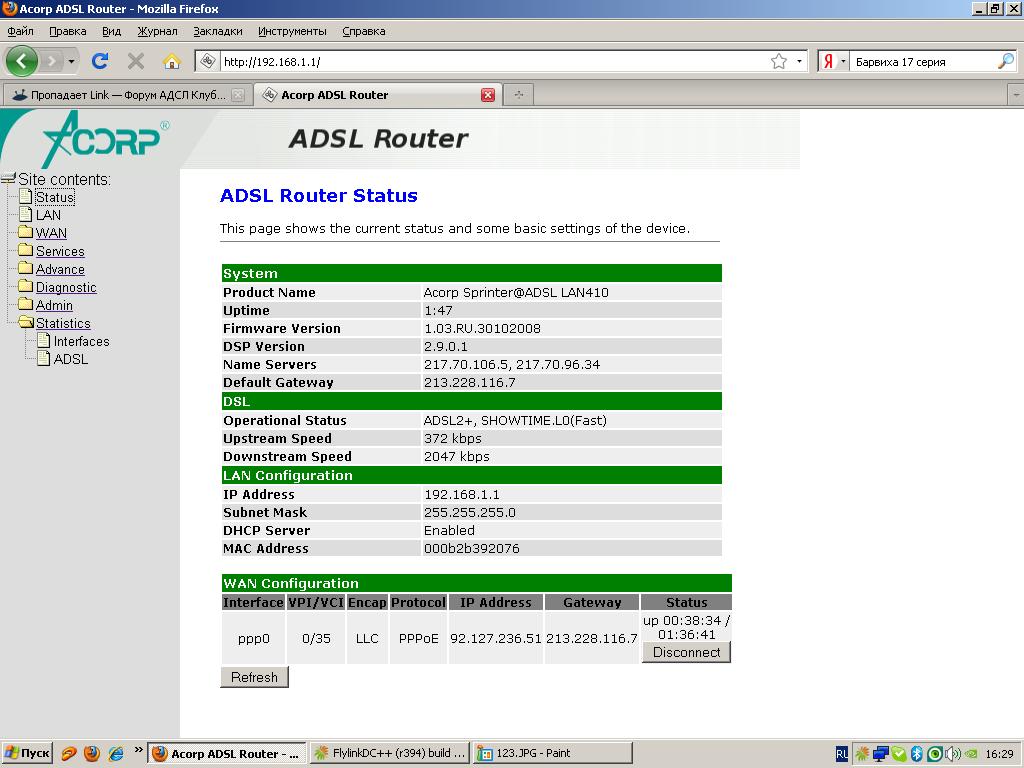Image resolution: width=1024 pixels, height=768 pixels.
Task: Click the search field containing Барвиха 17 серия
Action: pos(923,62)
